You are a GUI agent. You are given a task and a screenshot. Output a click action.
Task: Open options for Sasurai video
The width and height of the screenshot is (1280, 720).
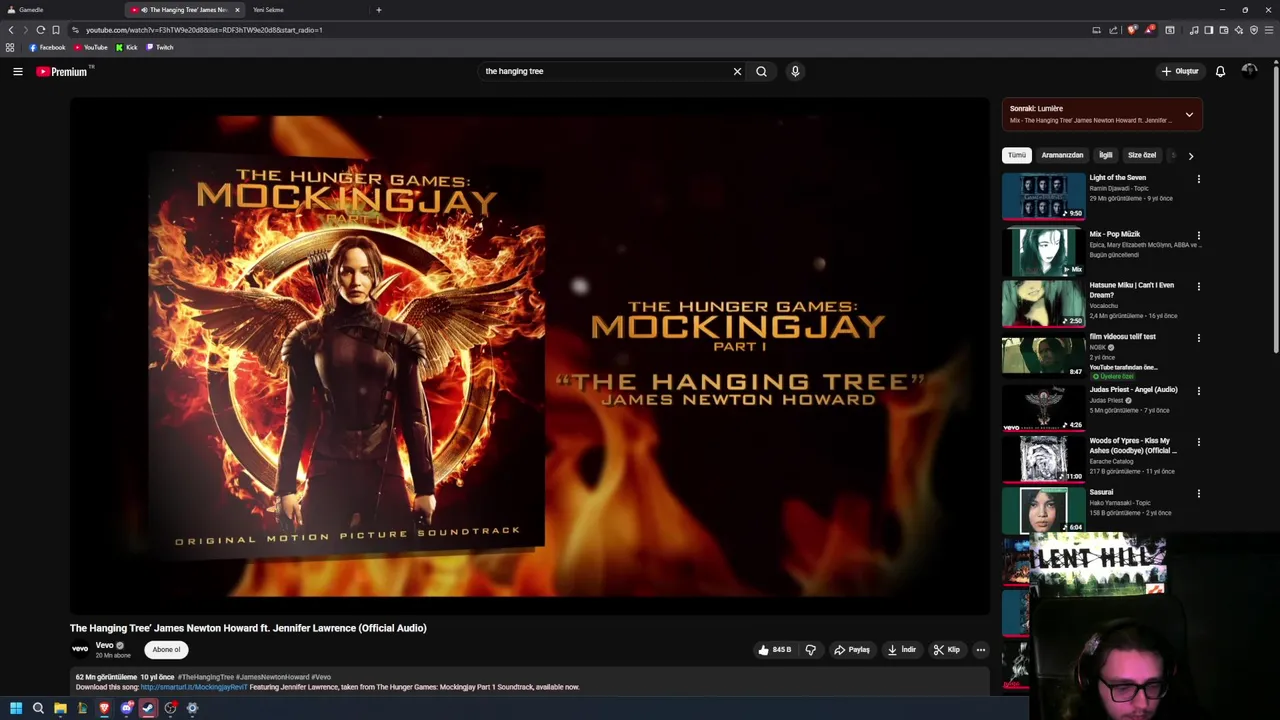click(x=1198, y=493)
